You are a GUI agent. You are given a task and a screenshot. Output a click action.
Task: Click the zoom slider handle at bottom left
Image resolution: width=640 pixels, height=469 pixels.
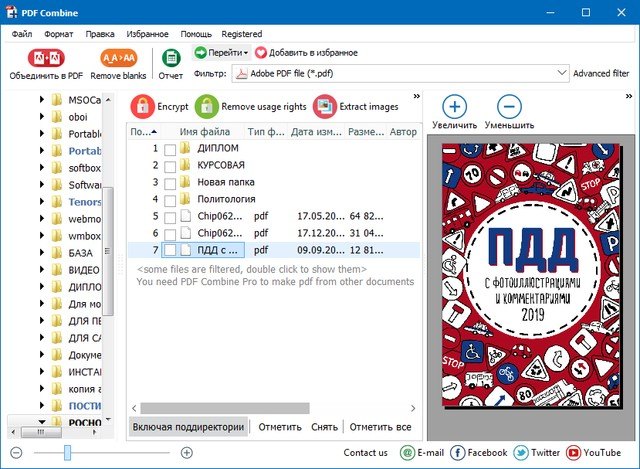(67, 453)
